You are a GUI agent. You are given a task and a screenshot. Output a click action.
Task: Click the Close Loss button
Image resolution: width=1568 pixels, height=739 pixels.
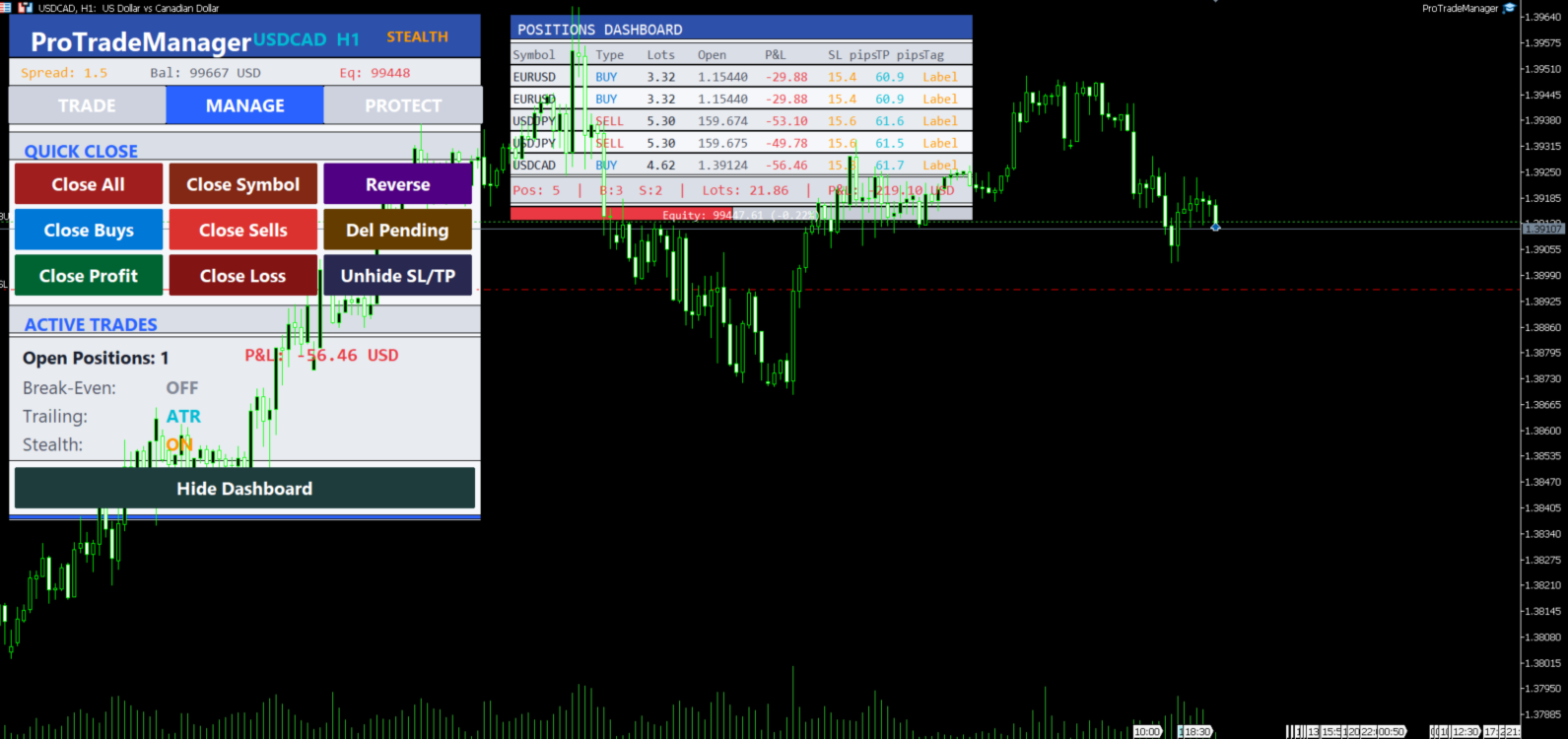tap(243, 276)
